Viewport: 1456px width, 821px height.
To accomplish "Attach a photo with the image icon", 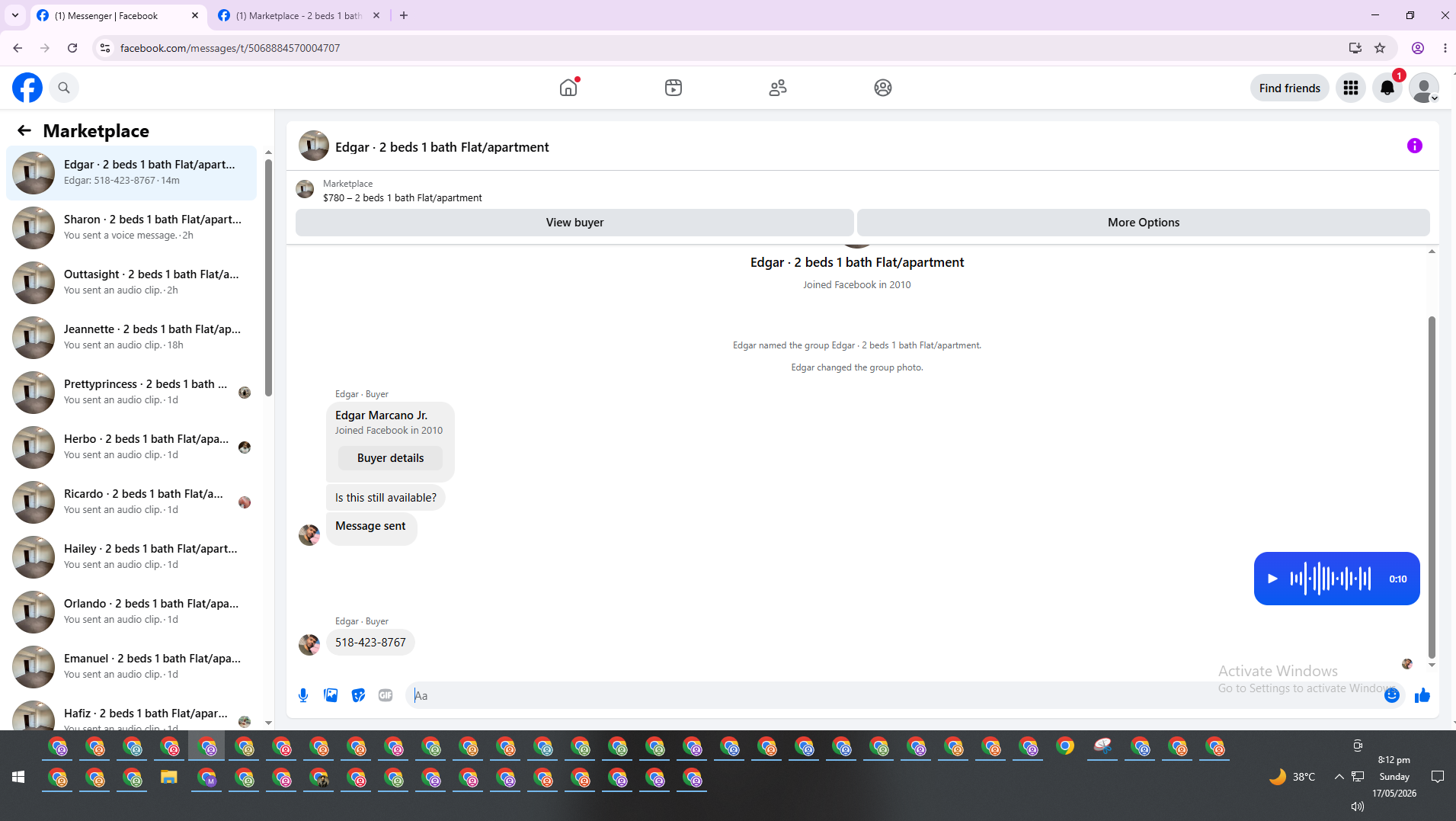I will (x=331, y=695).
